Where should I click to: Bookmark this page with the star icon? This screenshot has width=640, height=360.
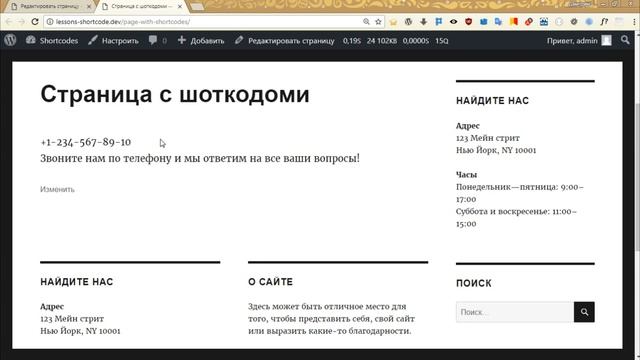[378, 22]
